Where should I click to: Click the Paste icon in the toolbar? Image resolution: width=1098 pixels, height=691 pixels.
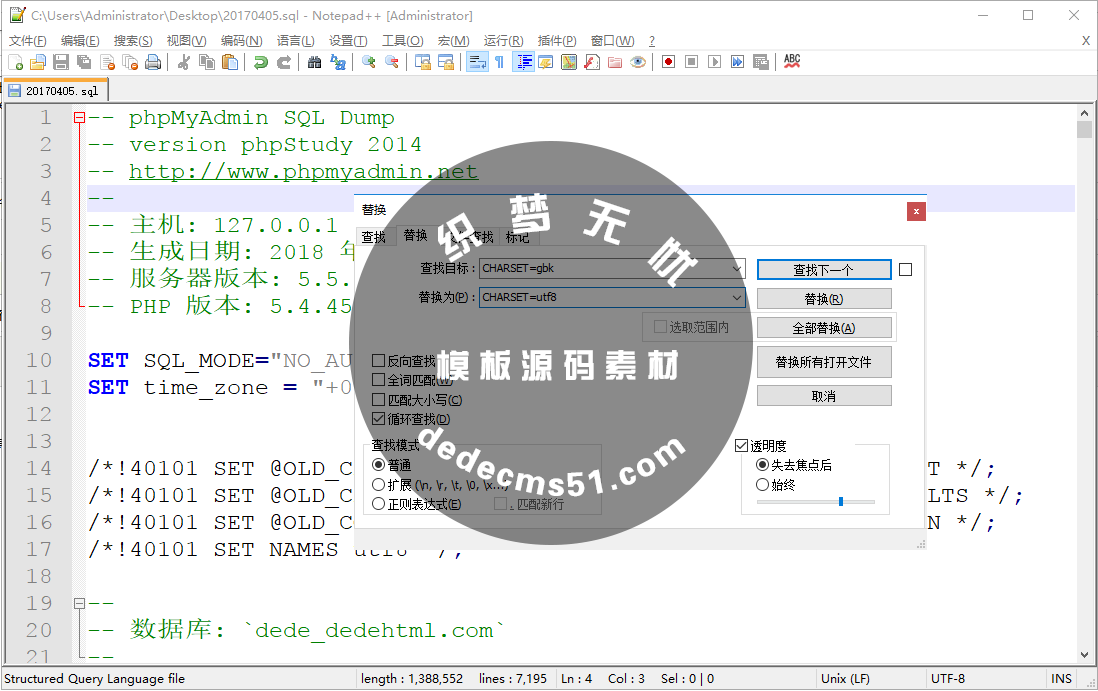tap(230, 62)
